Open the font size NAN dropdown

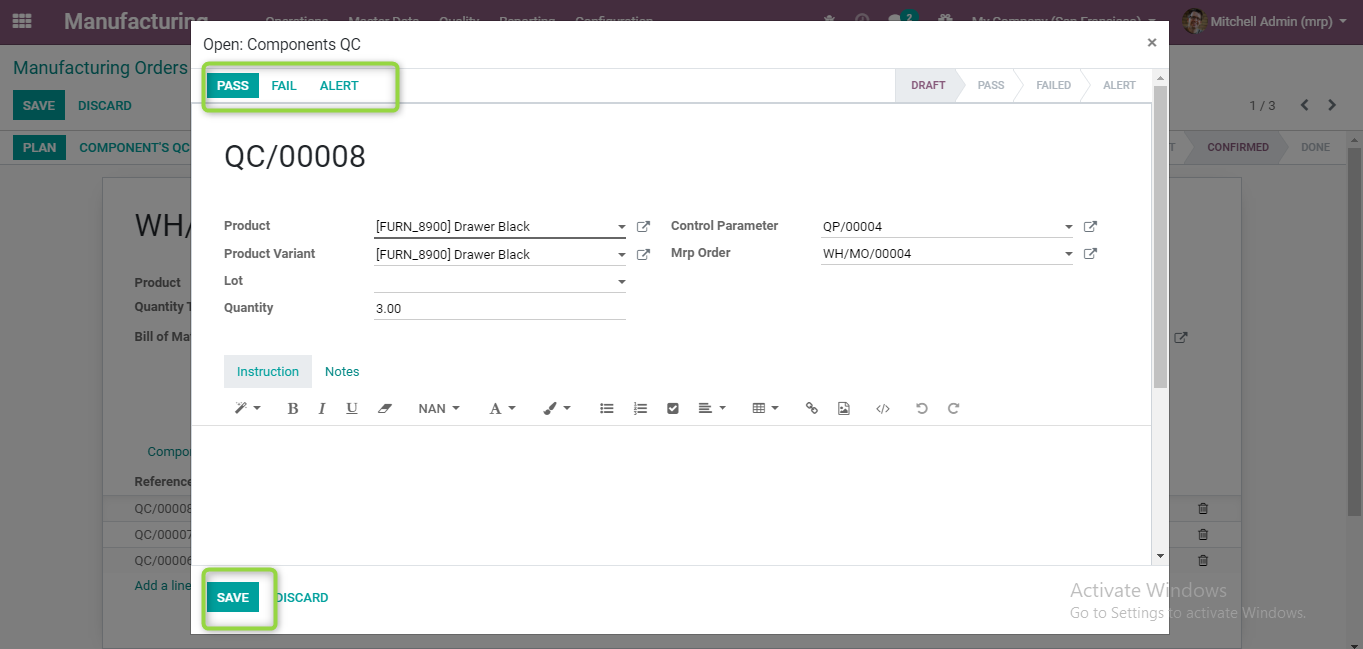pyautogui.click(x=439, y=408)
